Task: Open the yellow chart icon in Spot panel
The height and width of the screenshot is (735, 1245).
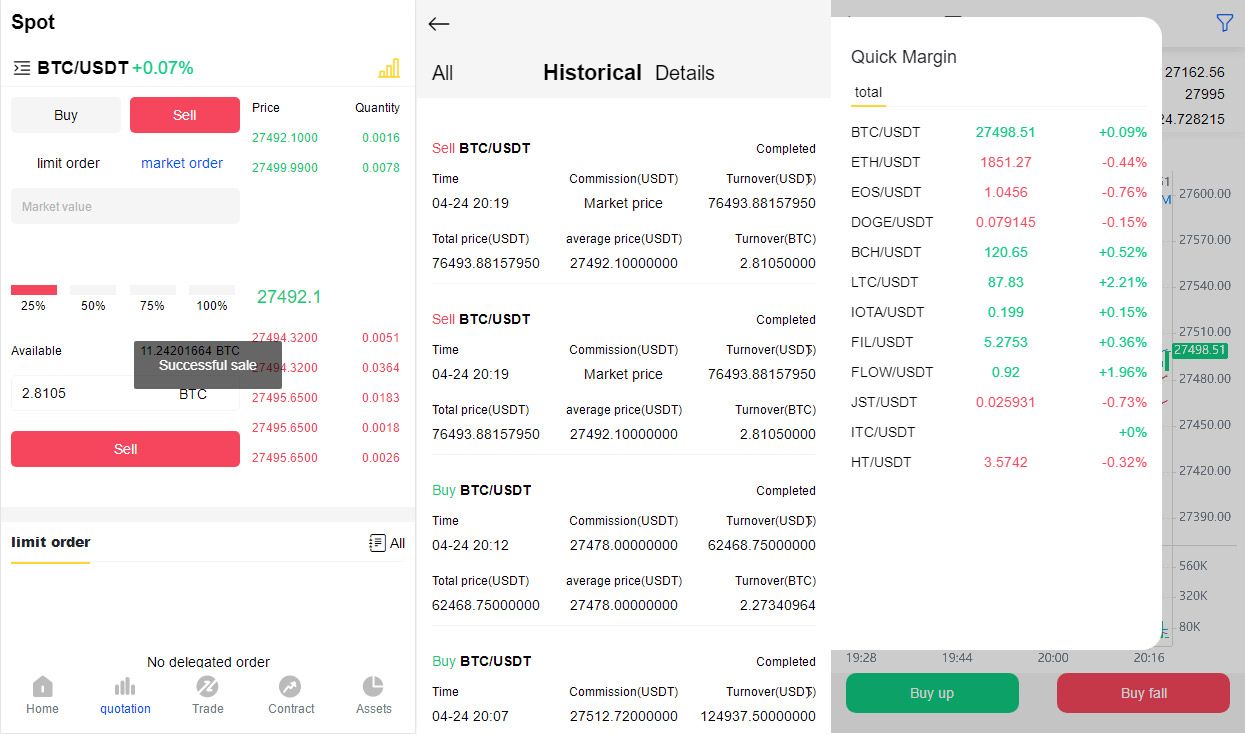Action: tap(389, 68)
